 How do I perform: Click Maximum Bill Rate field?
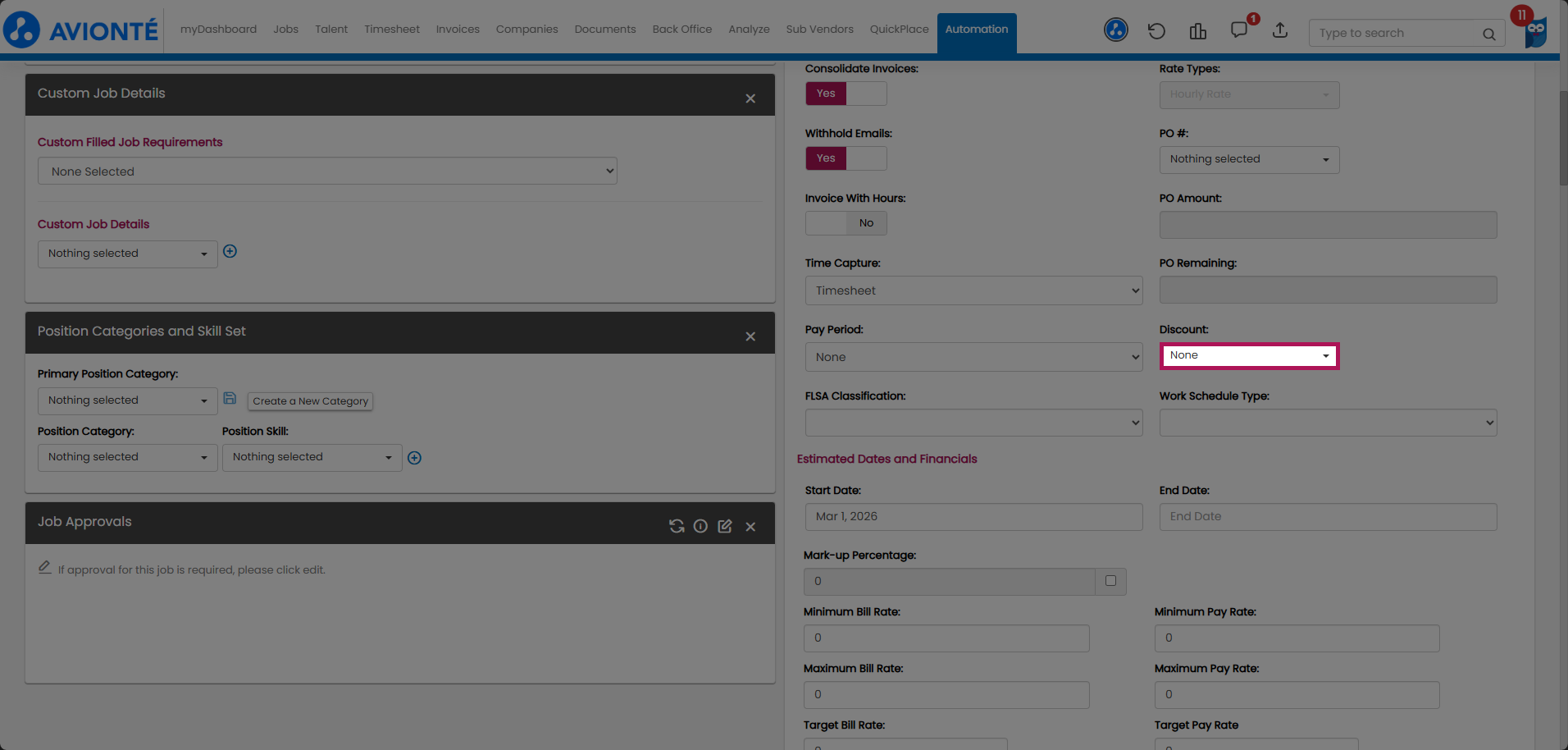point(946,695)
